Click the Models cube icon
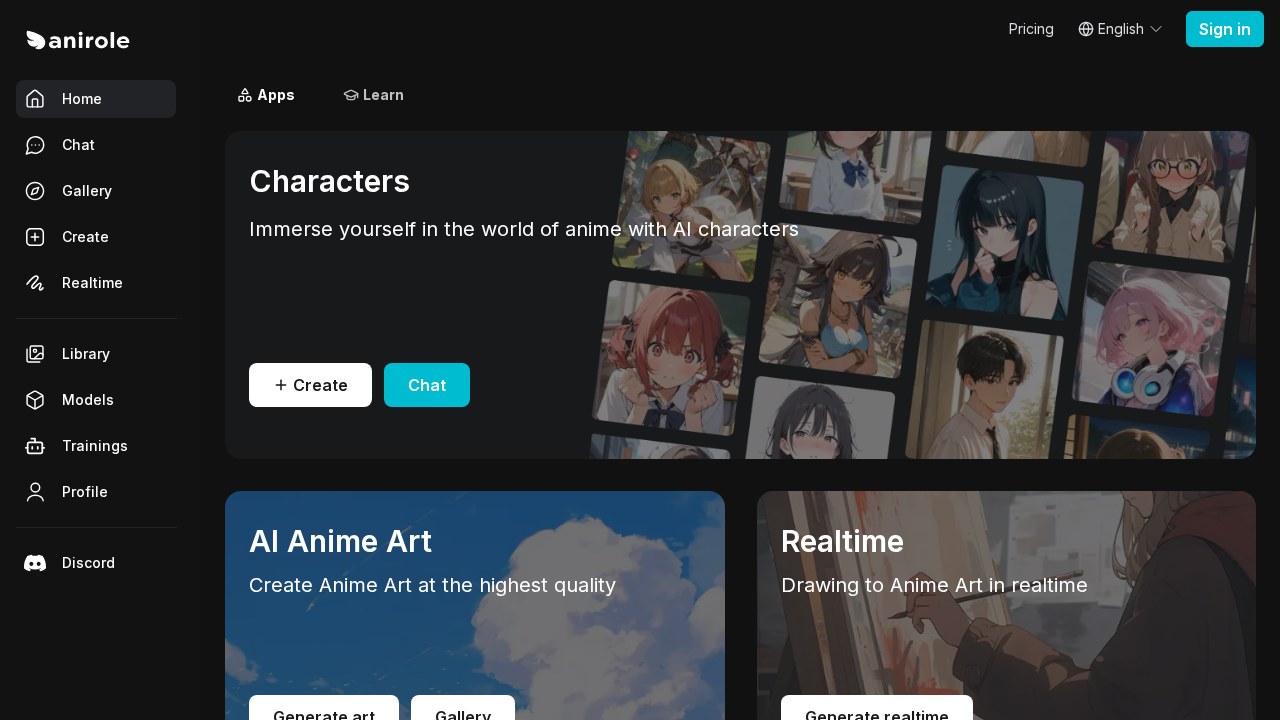The image size is (1280, 720). point(34,399)
